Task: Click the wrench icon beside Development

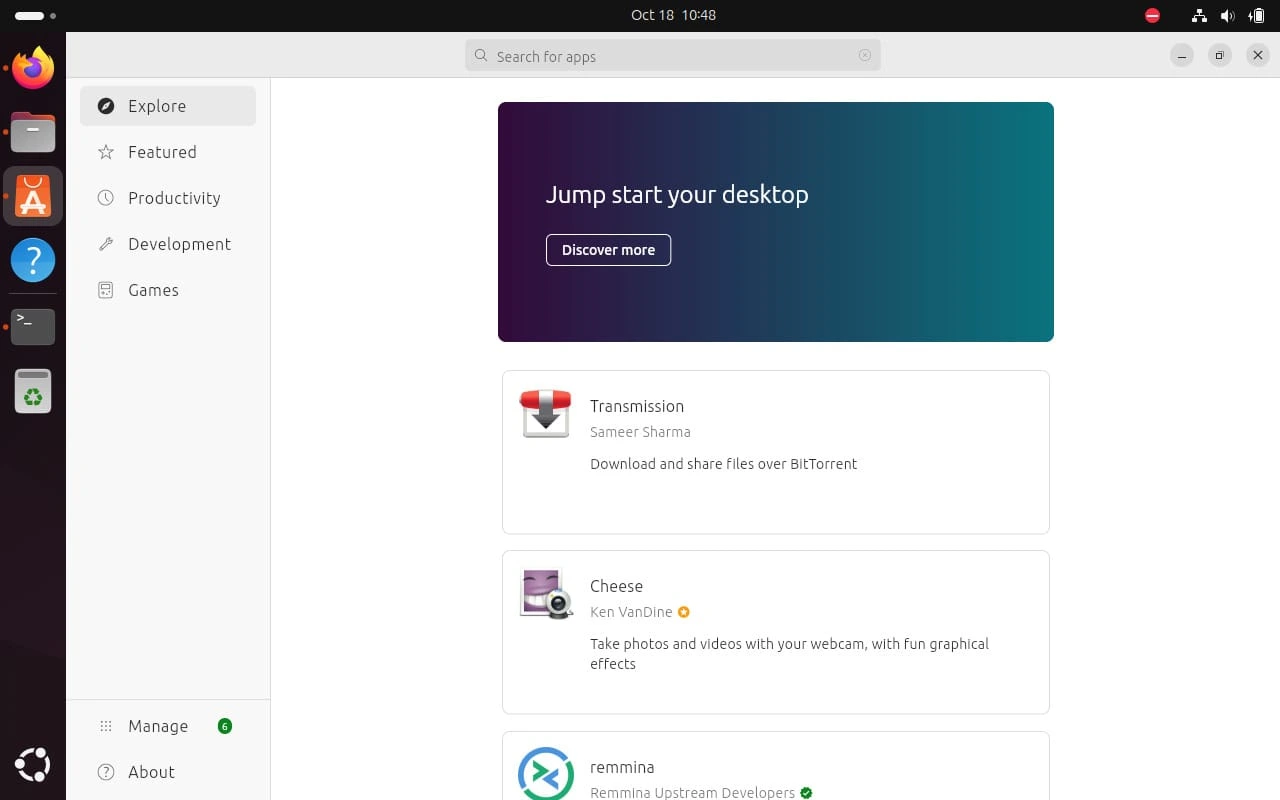Action: point(106,244)
